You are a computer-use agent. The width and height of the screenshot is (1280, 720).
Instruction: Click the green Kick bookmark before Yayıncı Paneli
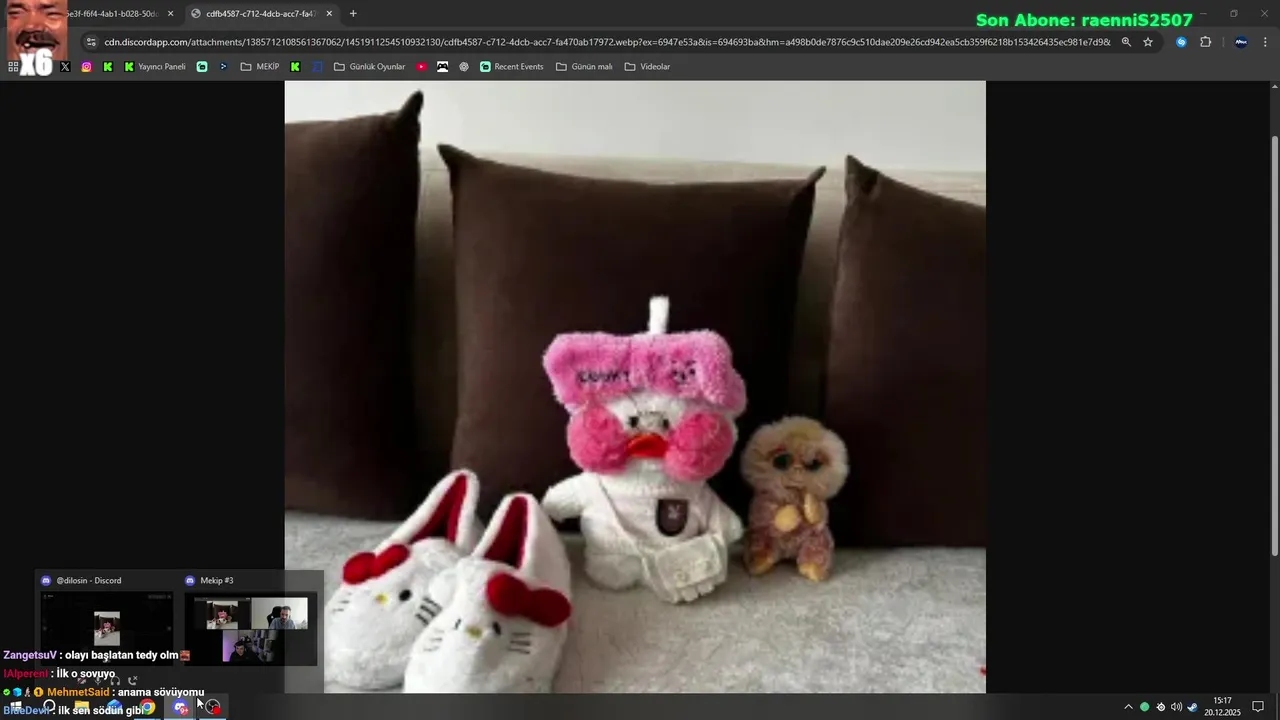[108, 67]
